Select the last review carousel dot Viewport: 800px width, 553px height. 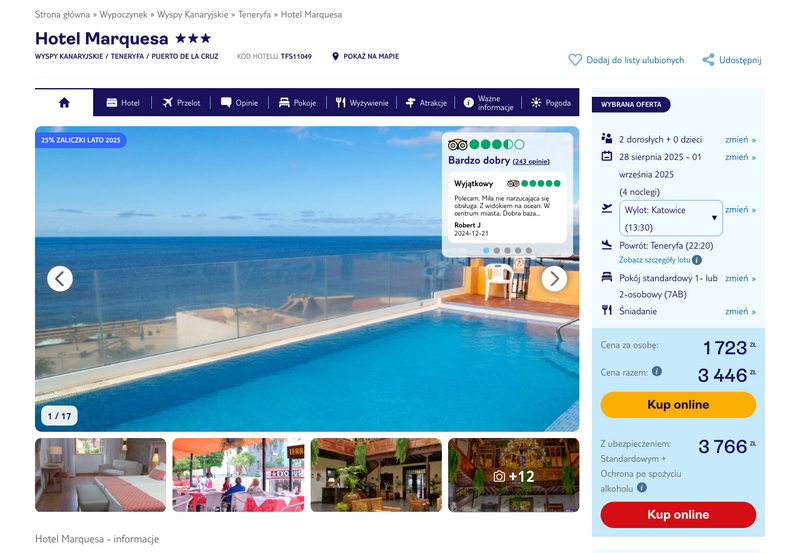pos(529,250)
